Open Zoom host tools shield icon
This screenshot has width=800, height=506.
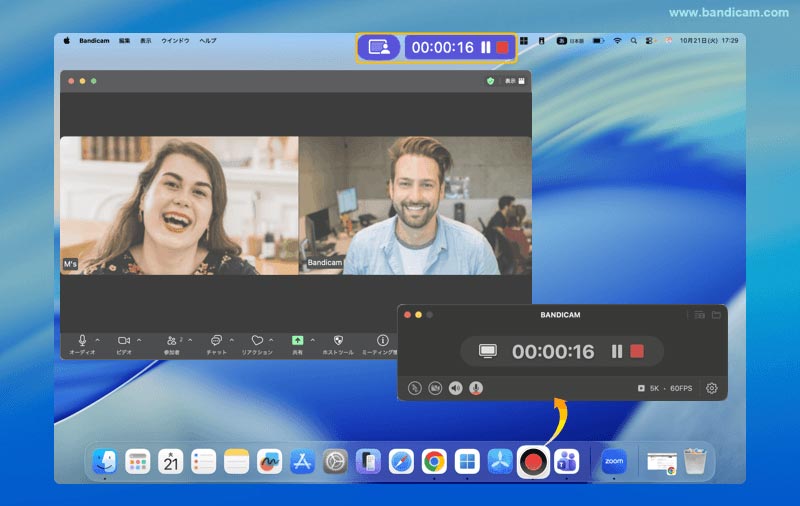point(338,341)
